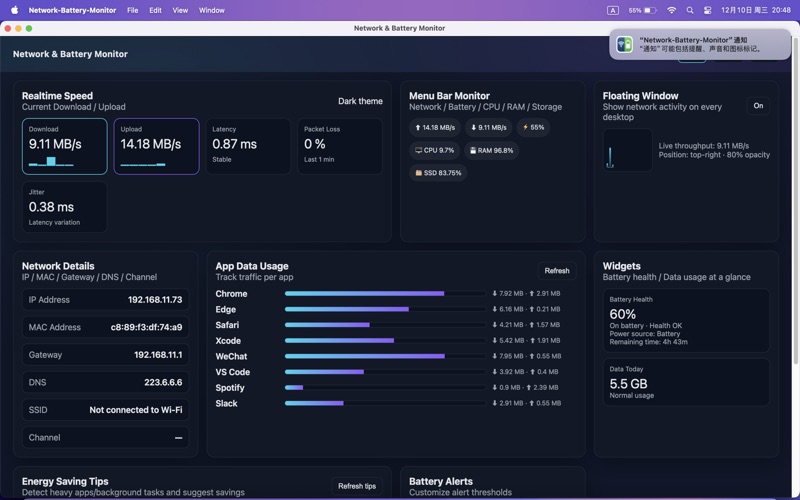Image resolution: width=800 pixels, height=500 pixels.
Task: Open Control Center from the menu bar
Action: (707, 10)
